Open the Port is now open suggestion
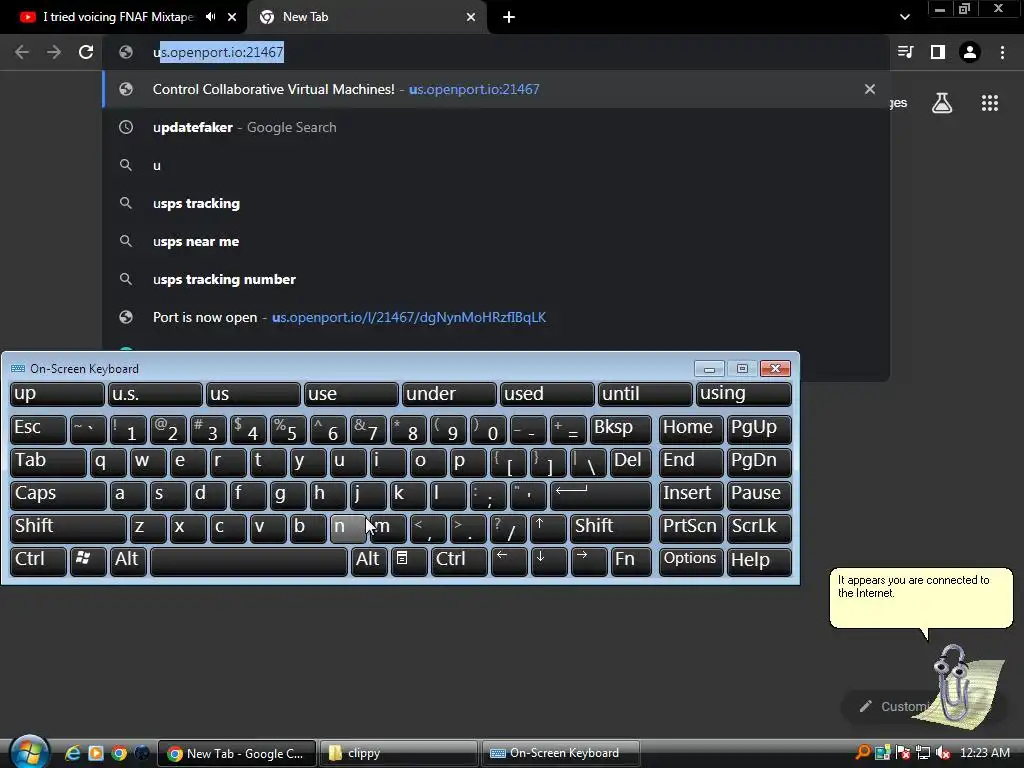 (x=496, y=317)
